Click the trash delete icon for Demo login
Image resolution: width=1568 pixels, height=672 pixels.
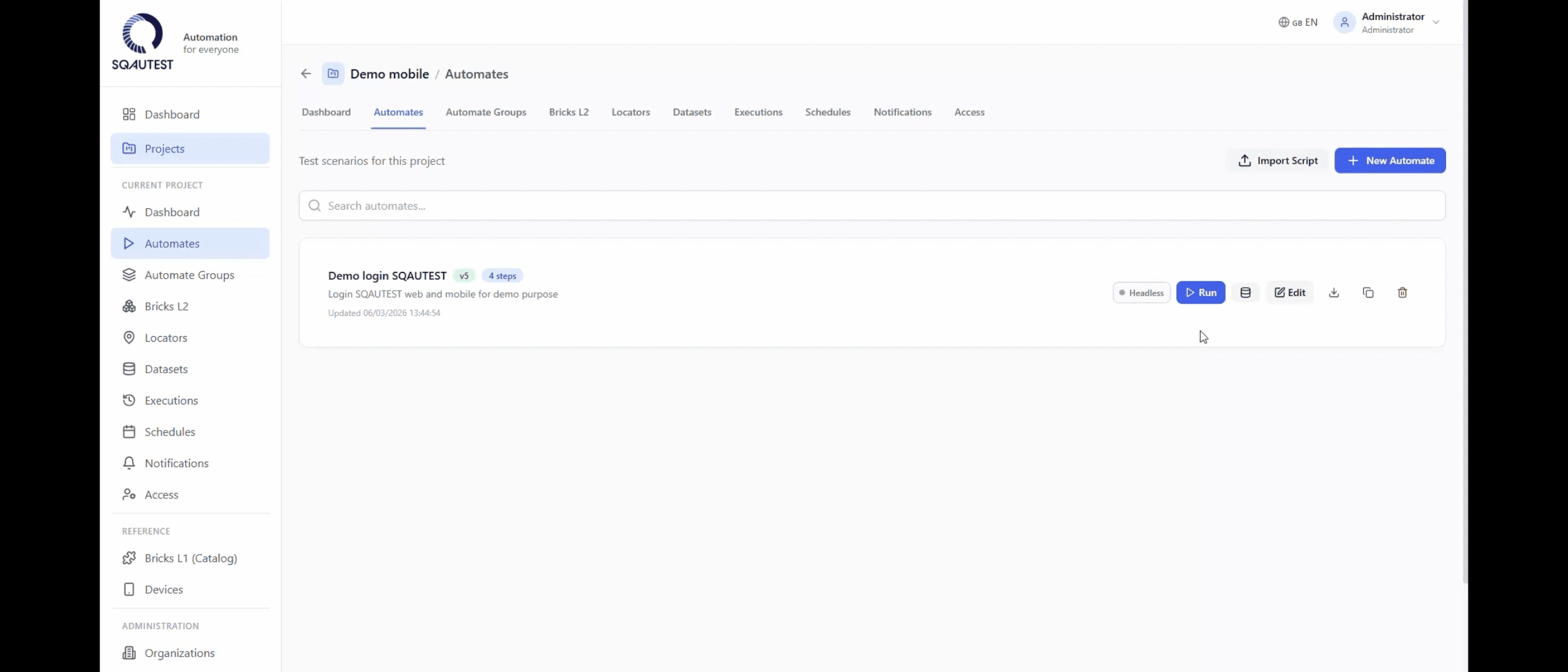1402,292
